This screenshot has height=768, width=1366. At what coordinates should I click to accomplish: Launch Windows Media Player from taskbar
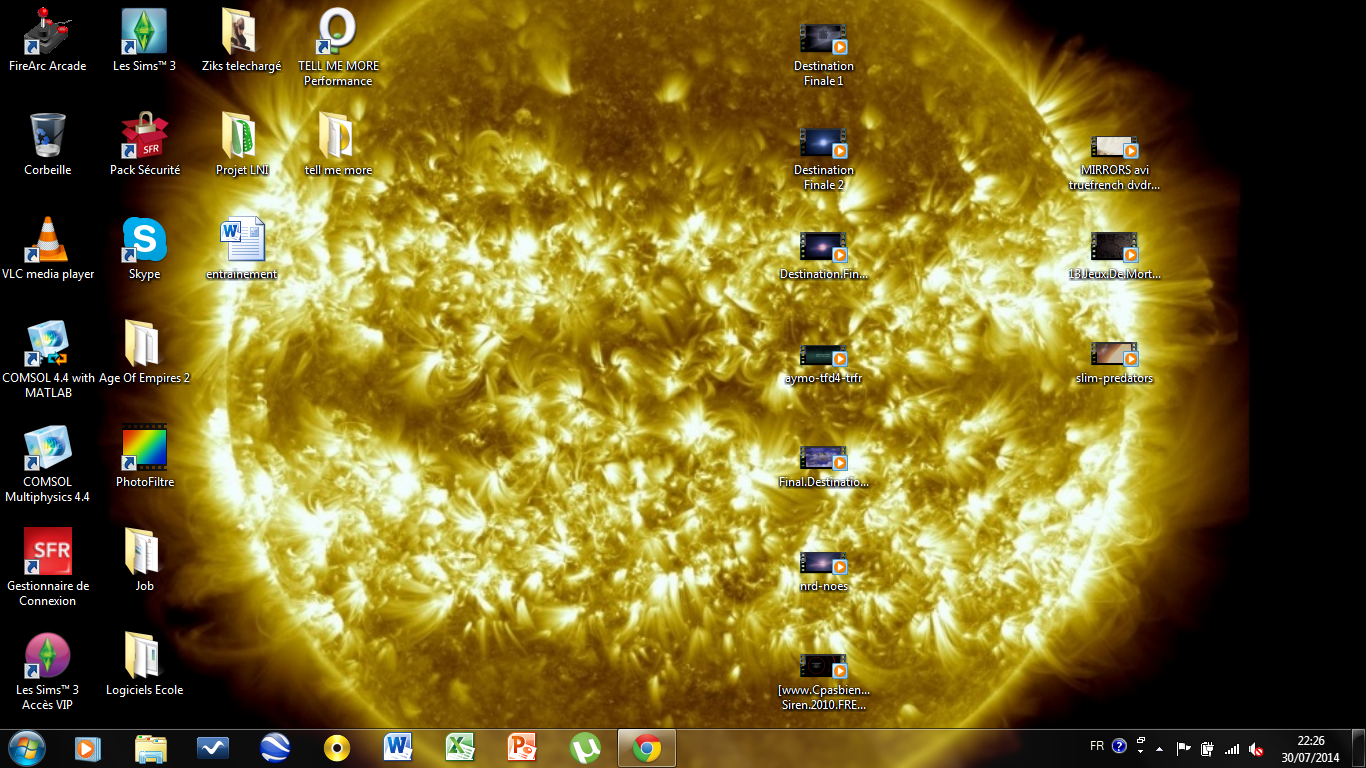pos(89,748)
